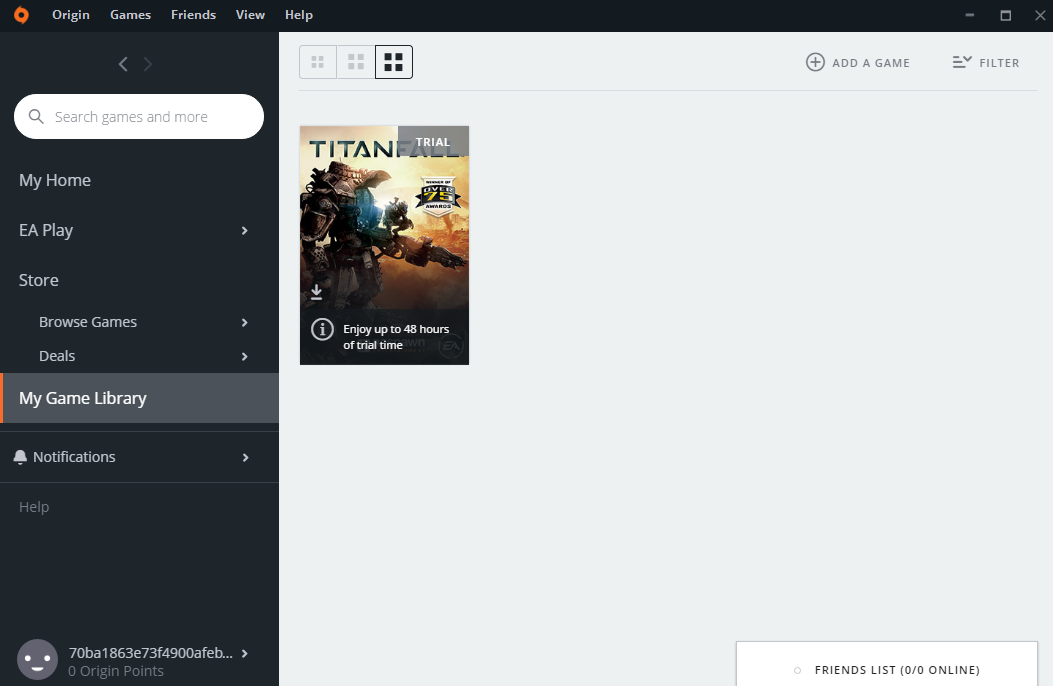Open the EA Play section
Image resolution: width=1053 pixels, height=686 pixels.
[46, 230]
